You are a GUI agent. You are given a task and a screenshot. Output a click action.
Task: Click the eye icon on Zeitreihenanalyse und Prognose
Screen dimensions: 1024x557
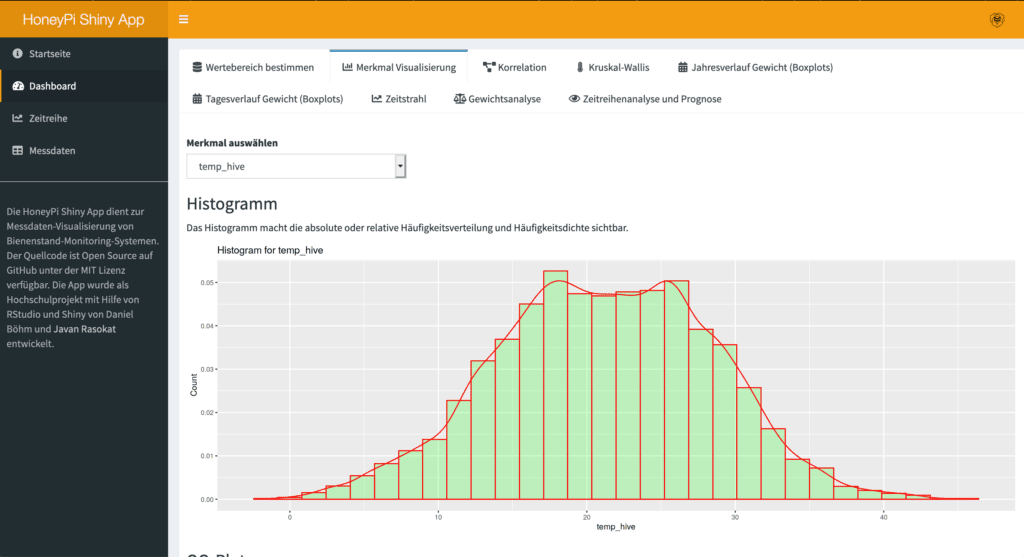[574, 99]
